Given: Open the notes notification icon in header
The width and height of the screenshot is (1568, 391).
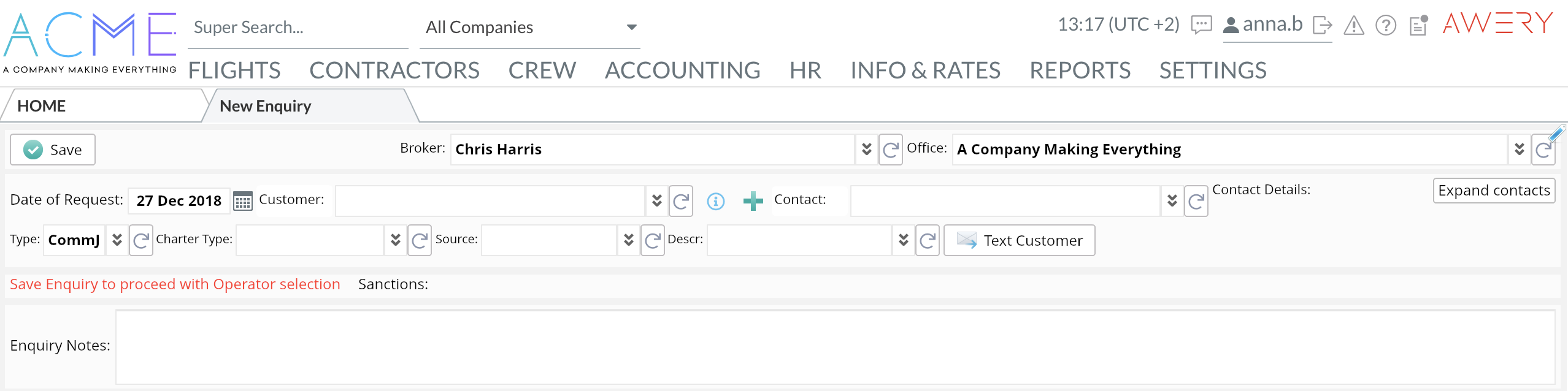Looking at the screenshot, I should [x=1418, y=25].
